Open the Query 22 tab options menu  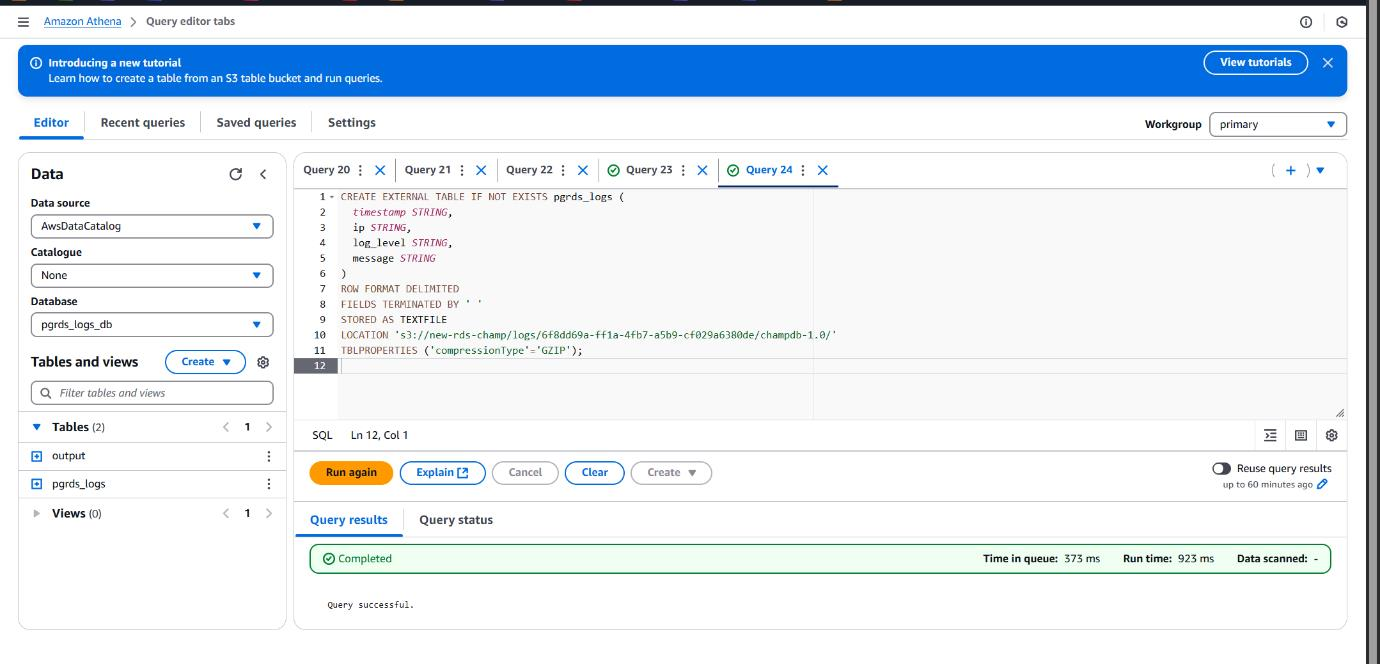click(563, 170)
